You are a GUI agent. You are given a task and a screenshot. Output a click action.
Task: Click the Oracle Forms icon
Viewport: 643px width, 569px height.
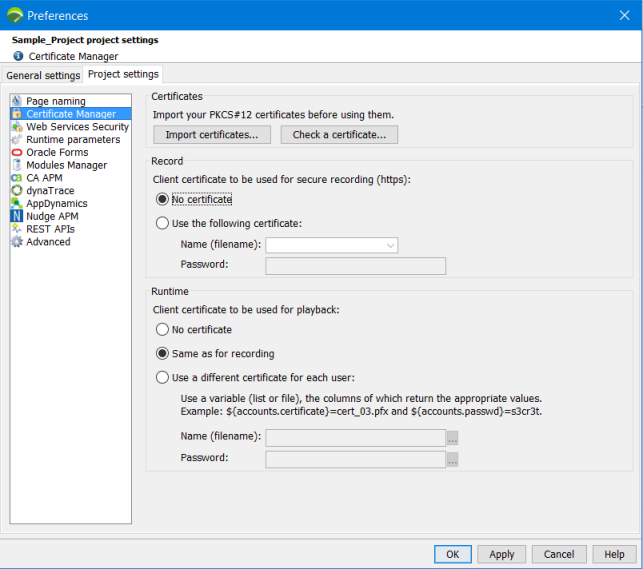tap(17, 153)
